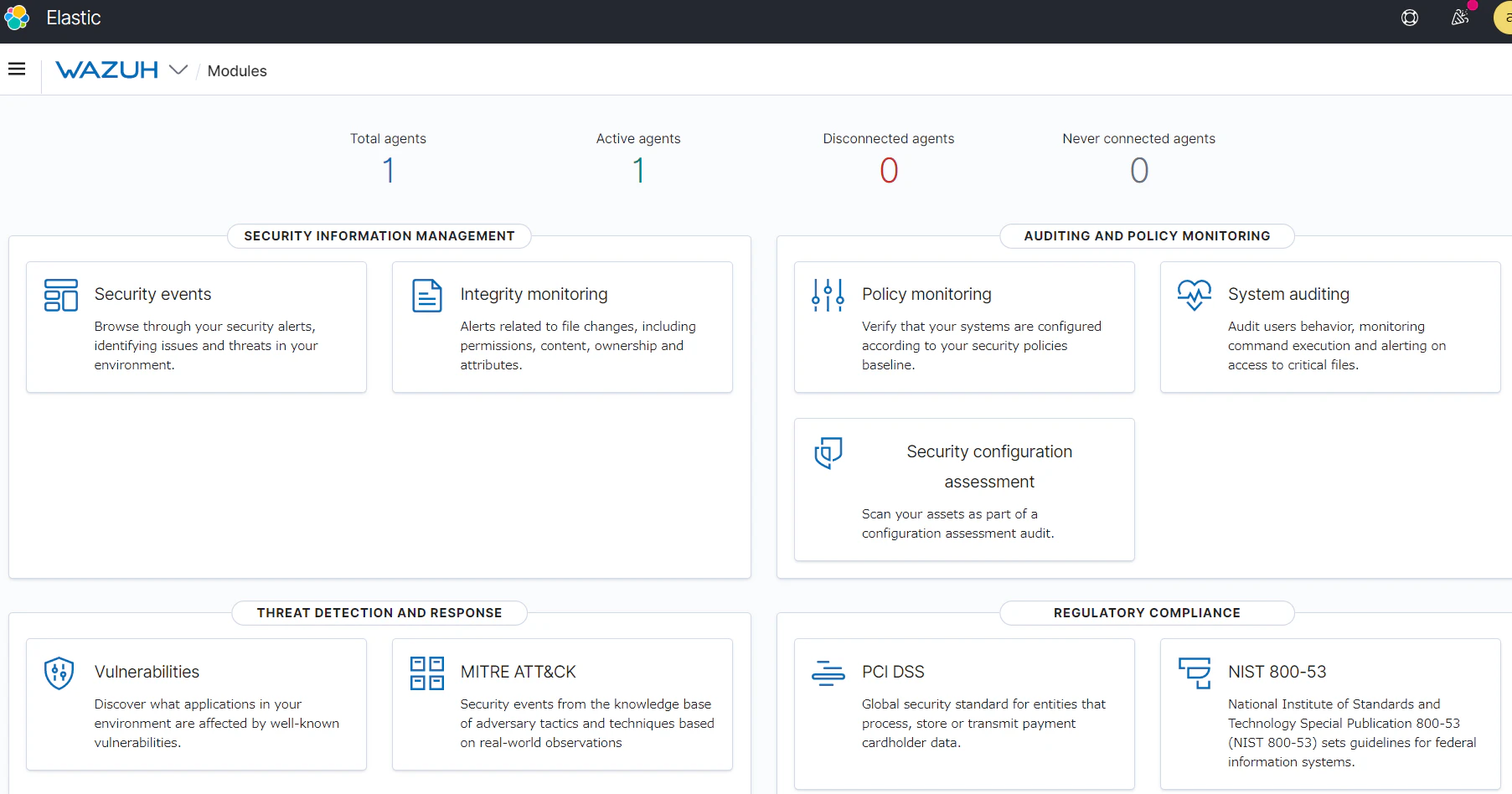The width and height of the screenshot is (1512, 794).
Task: Click the Total agents count
Action: (x=388, y=171)
